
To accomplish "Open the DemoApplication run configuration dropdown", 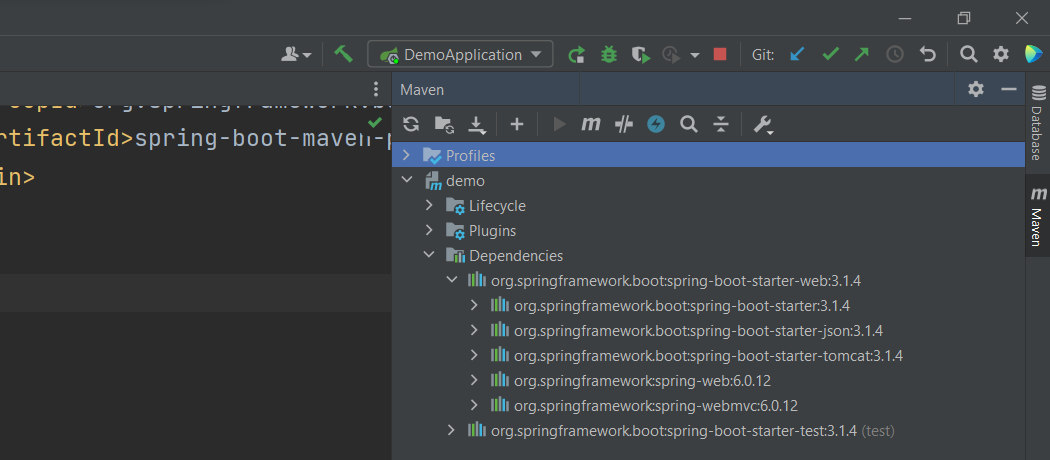I will click(460, 54).
